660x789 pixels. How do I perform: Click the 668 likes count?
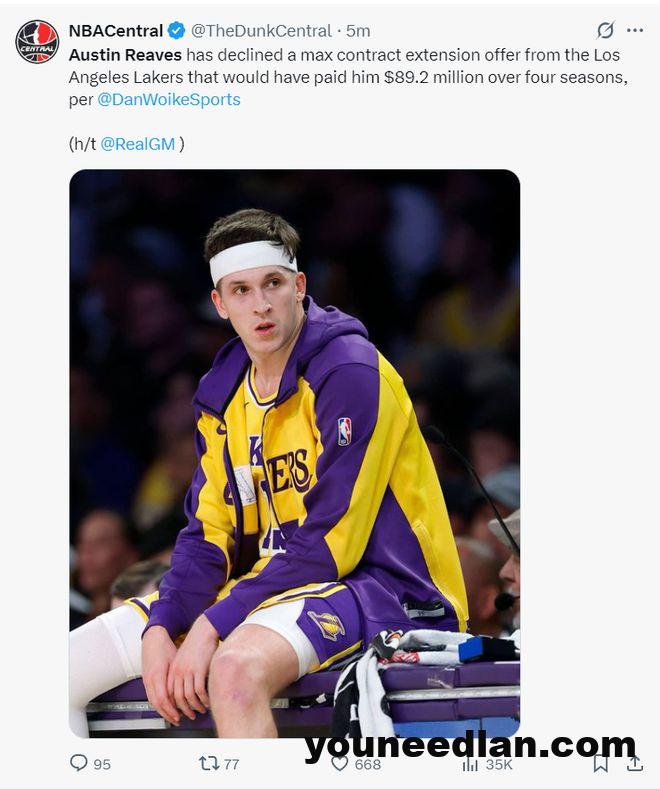point(368,764)
